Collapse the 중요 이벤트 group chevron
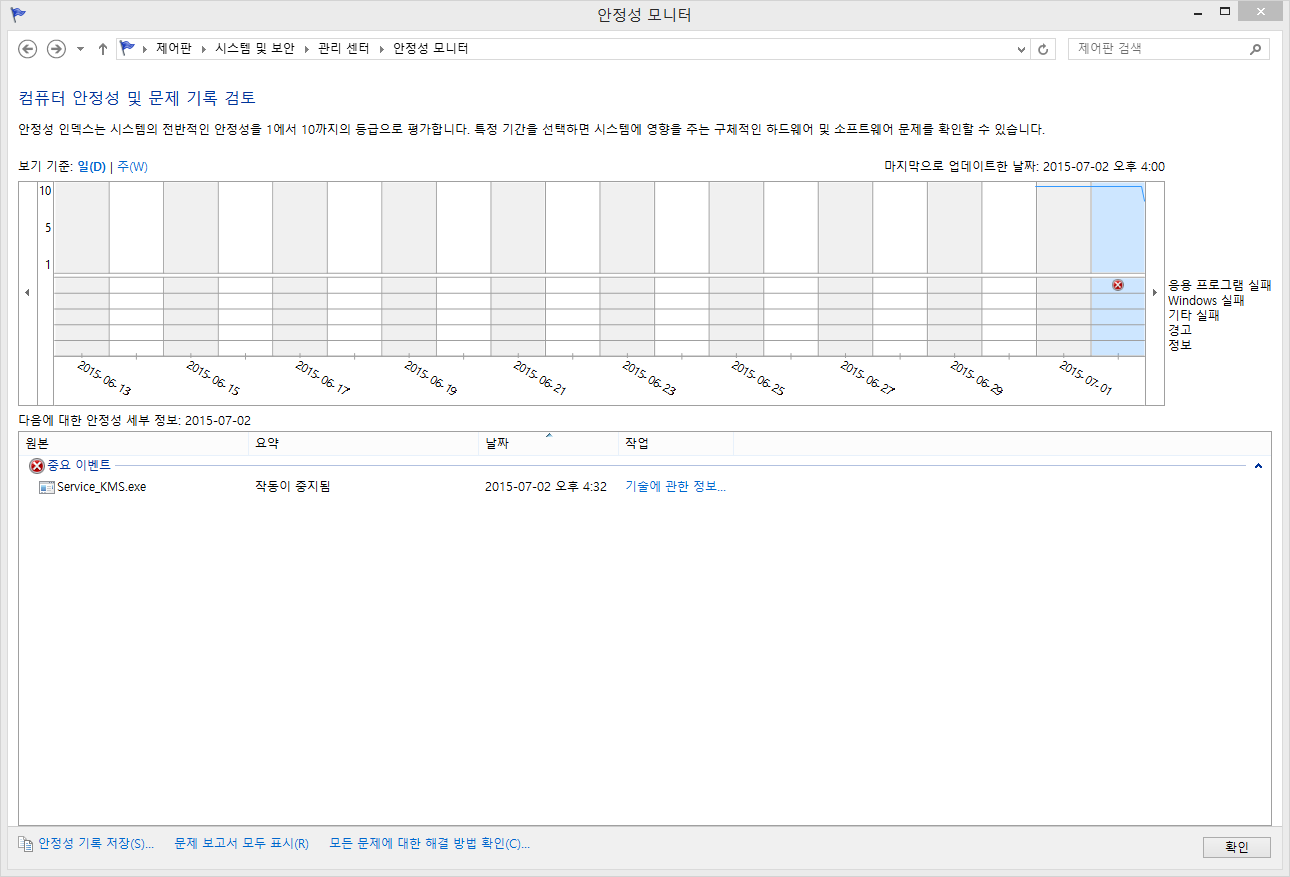Viewport: 1290px width, 877px height. pos(1258,466)
